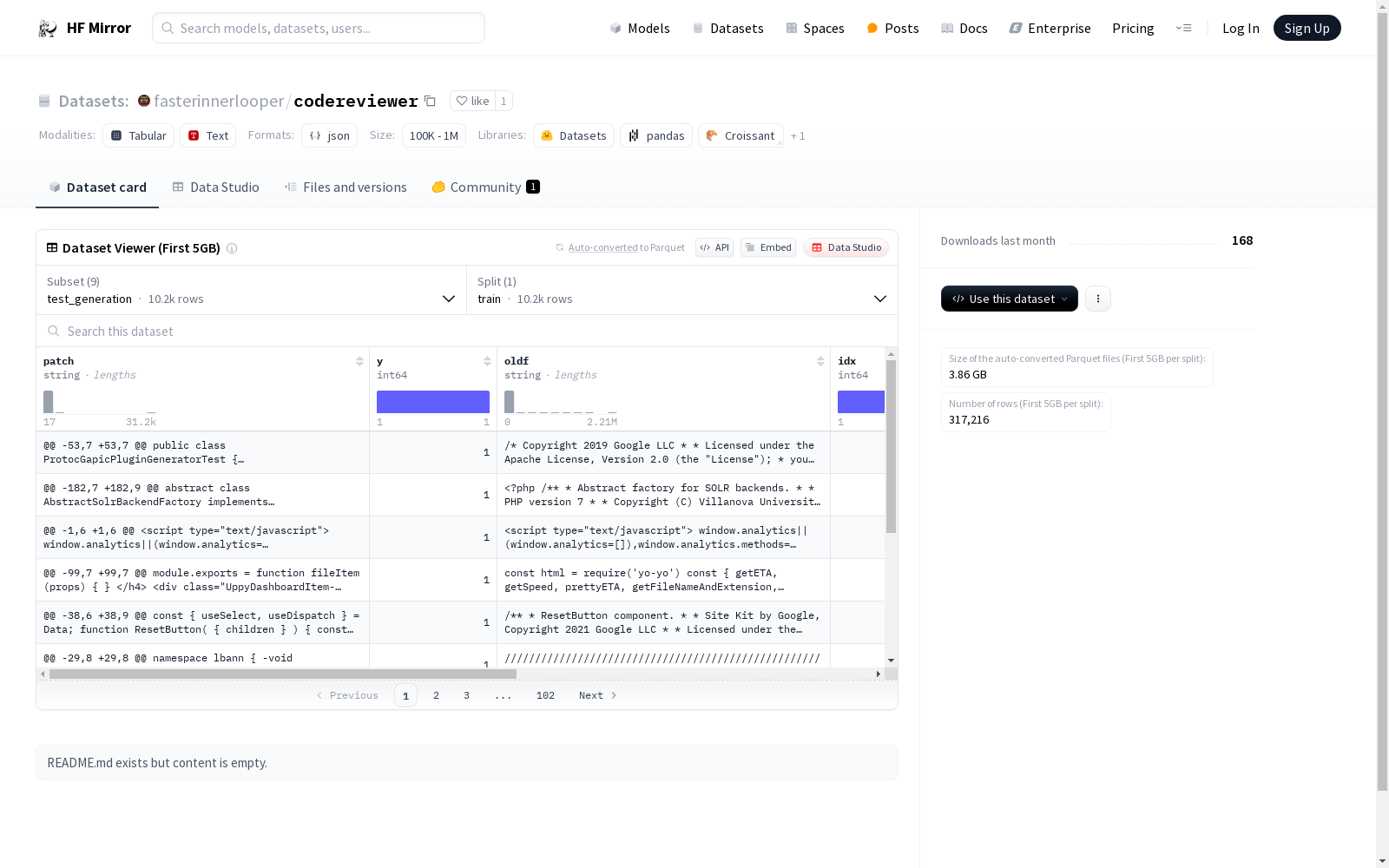
Task: Select the Croissant library badge
Action: (x=741, y=135)
